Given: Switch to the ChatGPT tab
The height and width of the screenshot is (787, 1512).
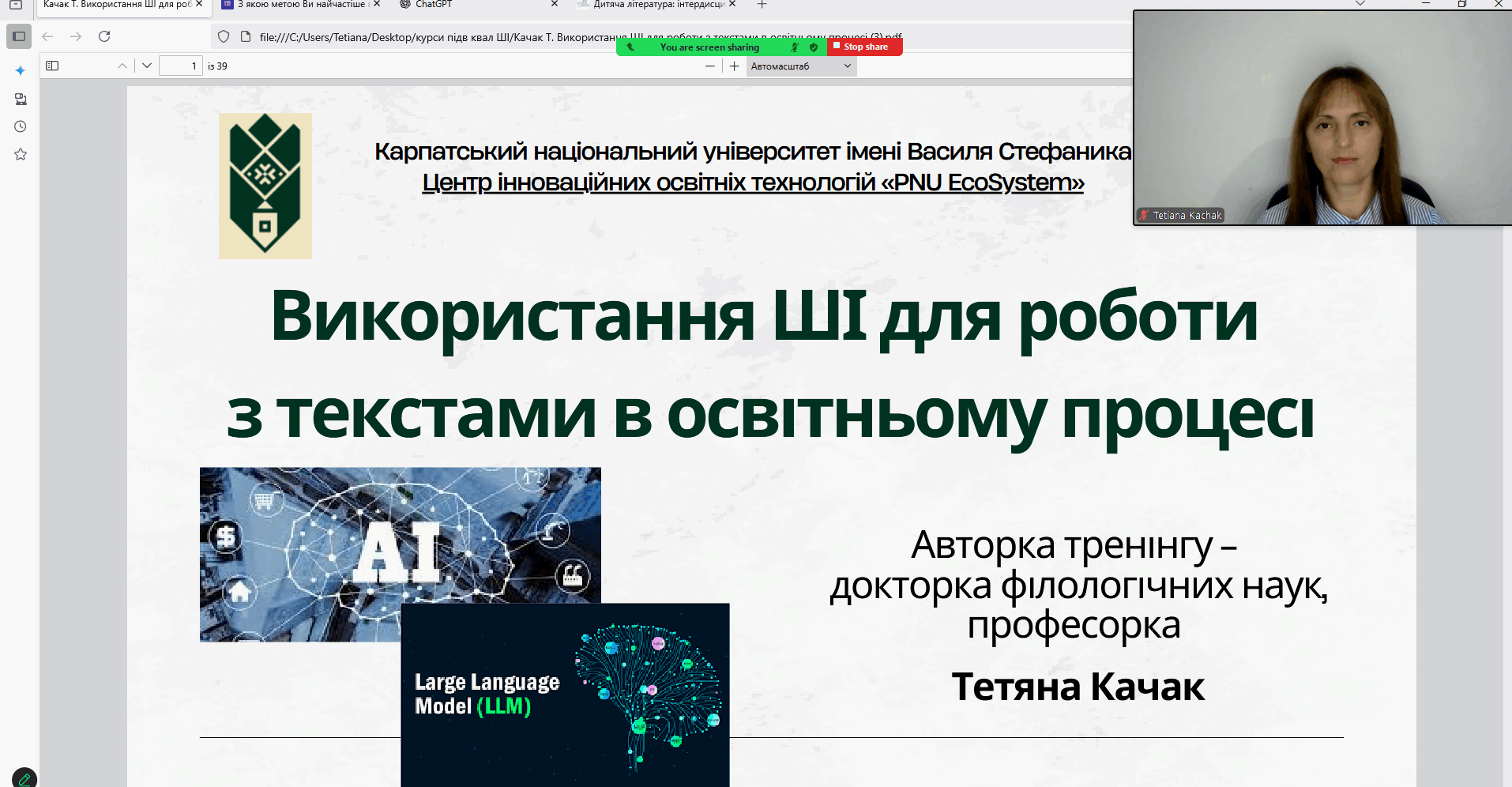Looking at the screenshot, I should point(466,5).
